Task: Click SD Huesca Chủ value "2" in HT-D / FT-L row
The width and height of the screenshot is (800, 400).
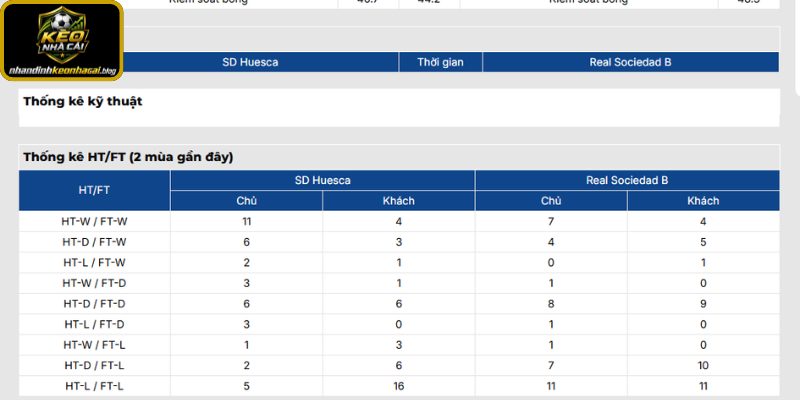Action: tap(246, 365)
